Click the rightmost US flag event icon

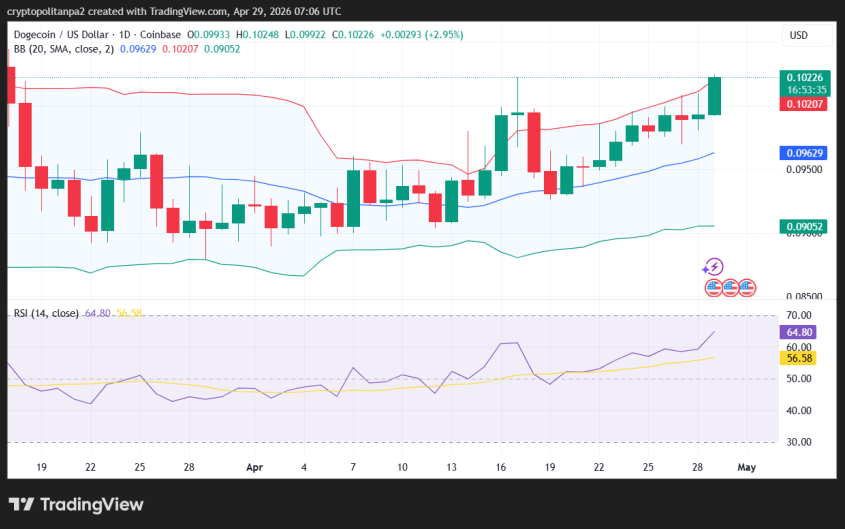point(747,287)
